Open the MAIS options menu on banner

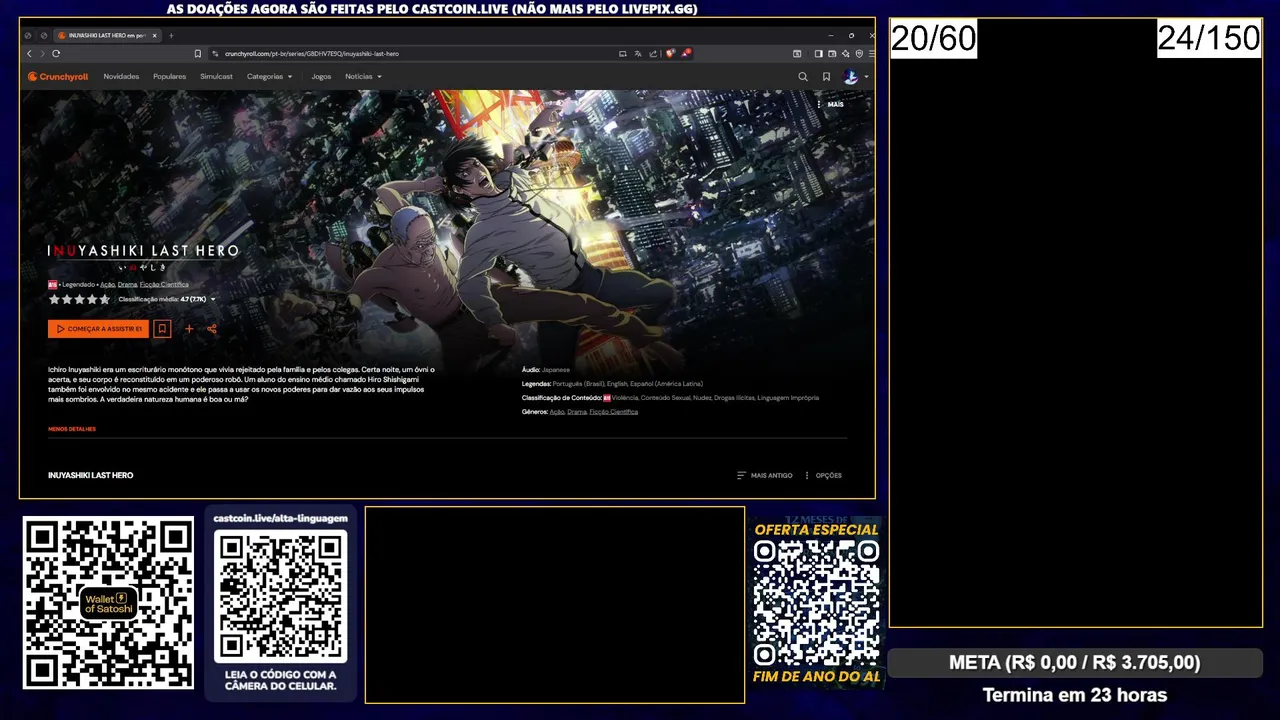coord(830,104)
